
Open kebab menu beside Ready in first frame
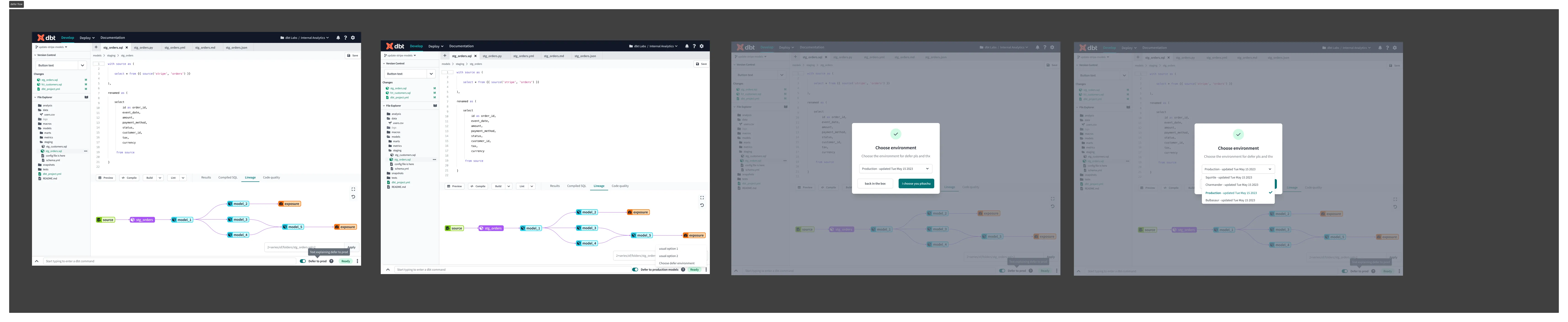tap(357, 261)
